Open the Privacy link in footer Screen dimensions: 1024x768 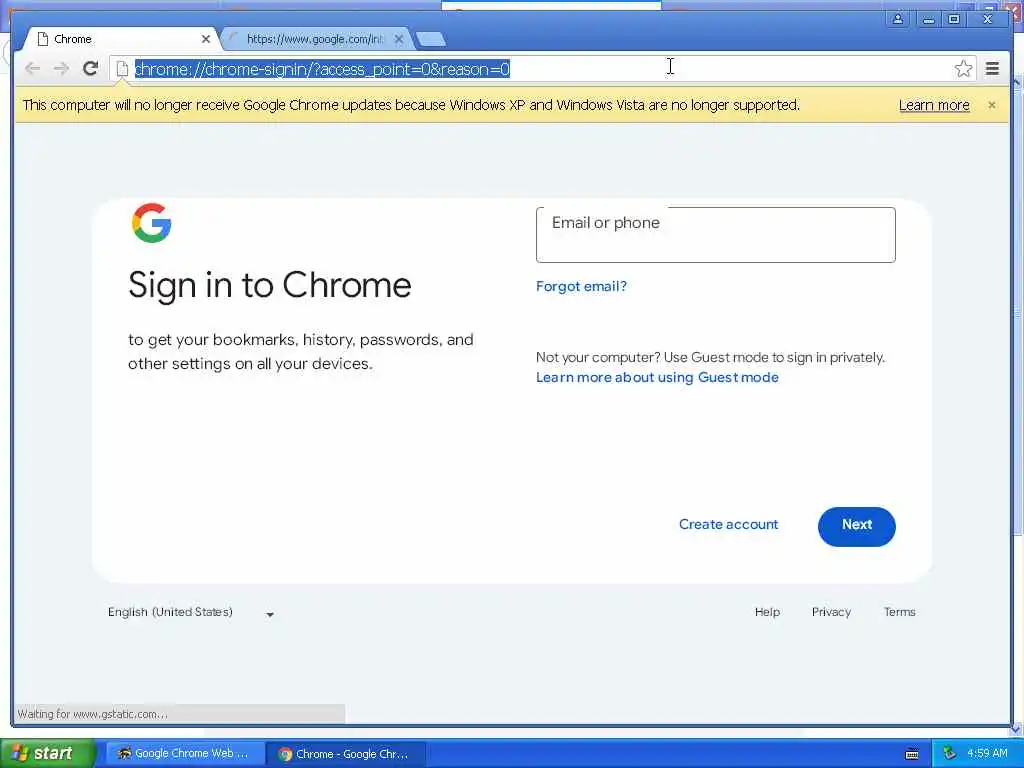pos(831,612)
